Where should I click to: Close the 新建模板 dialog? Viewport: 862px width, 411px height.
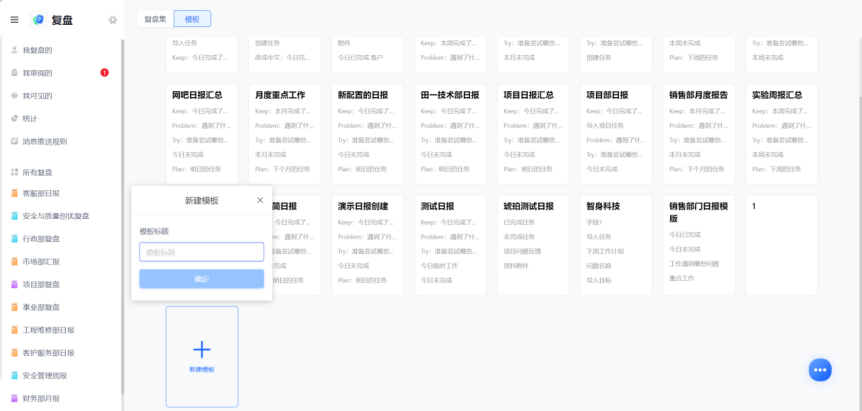(260, 200)
